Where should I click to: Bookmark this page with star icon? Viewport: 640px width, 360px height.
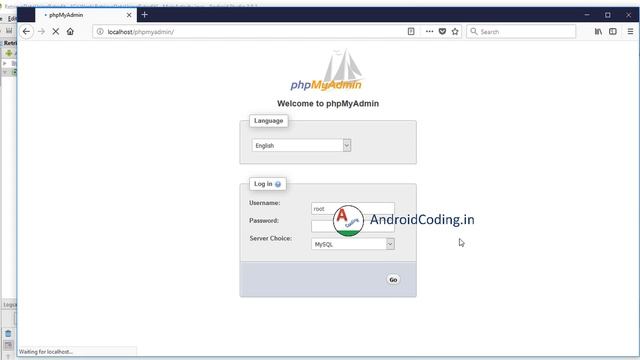pos(455,31)
